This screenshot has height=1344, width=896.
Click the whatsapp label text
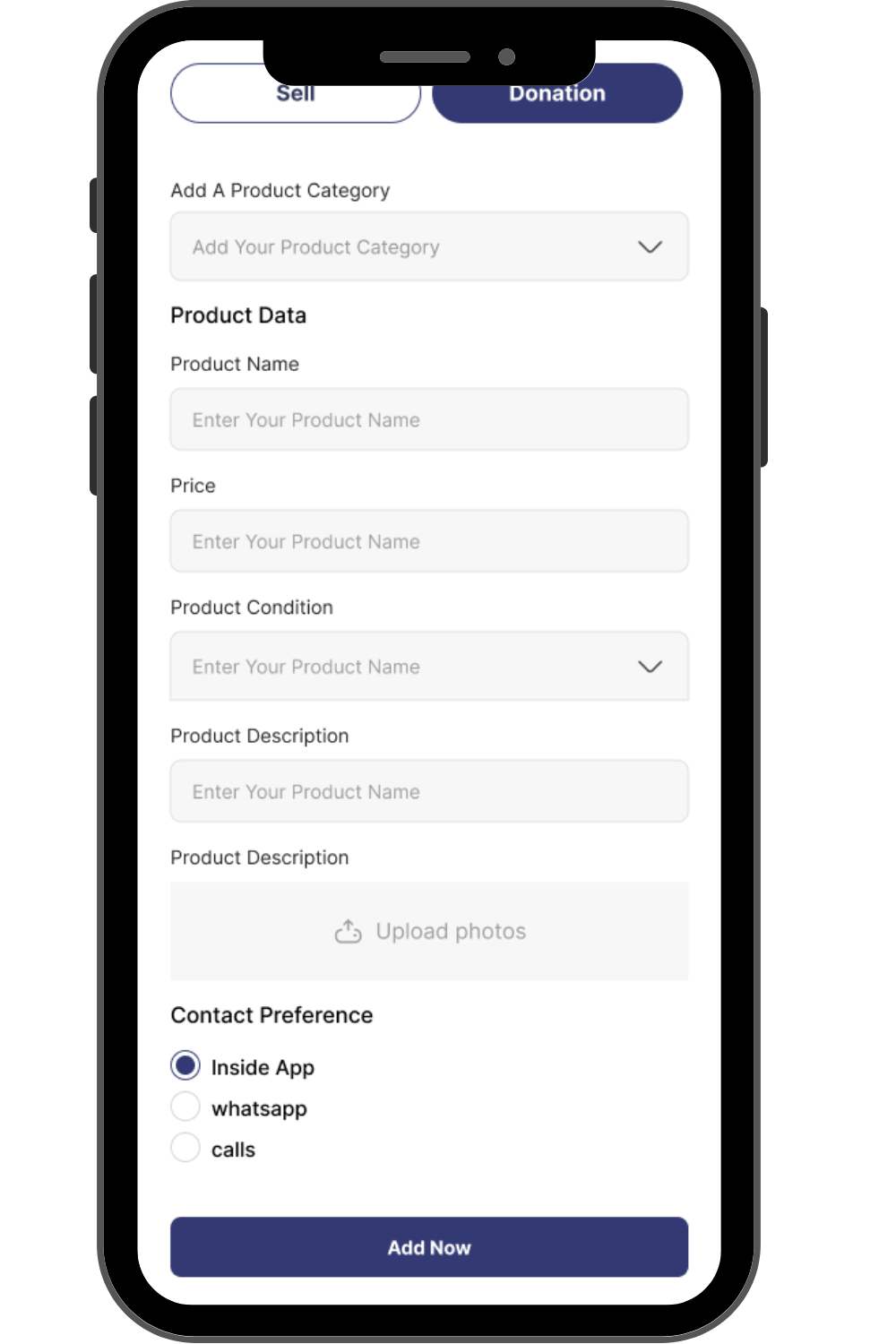coord(259,1109)
